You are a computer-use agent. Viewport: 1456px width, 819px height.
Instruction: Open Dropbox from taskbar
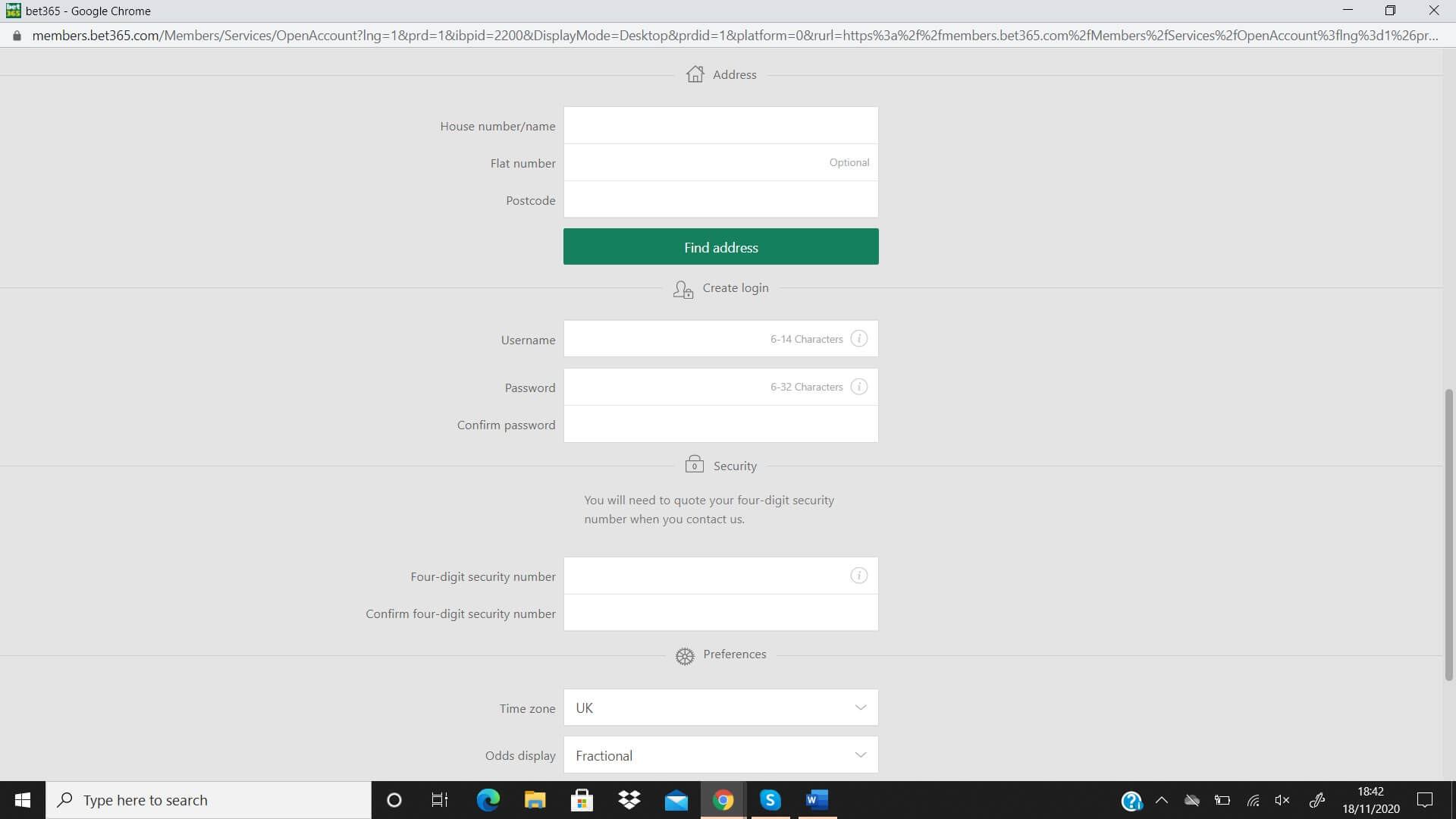point(629,800)
